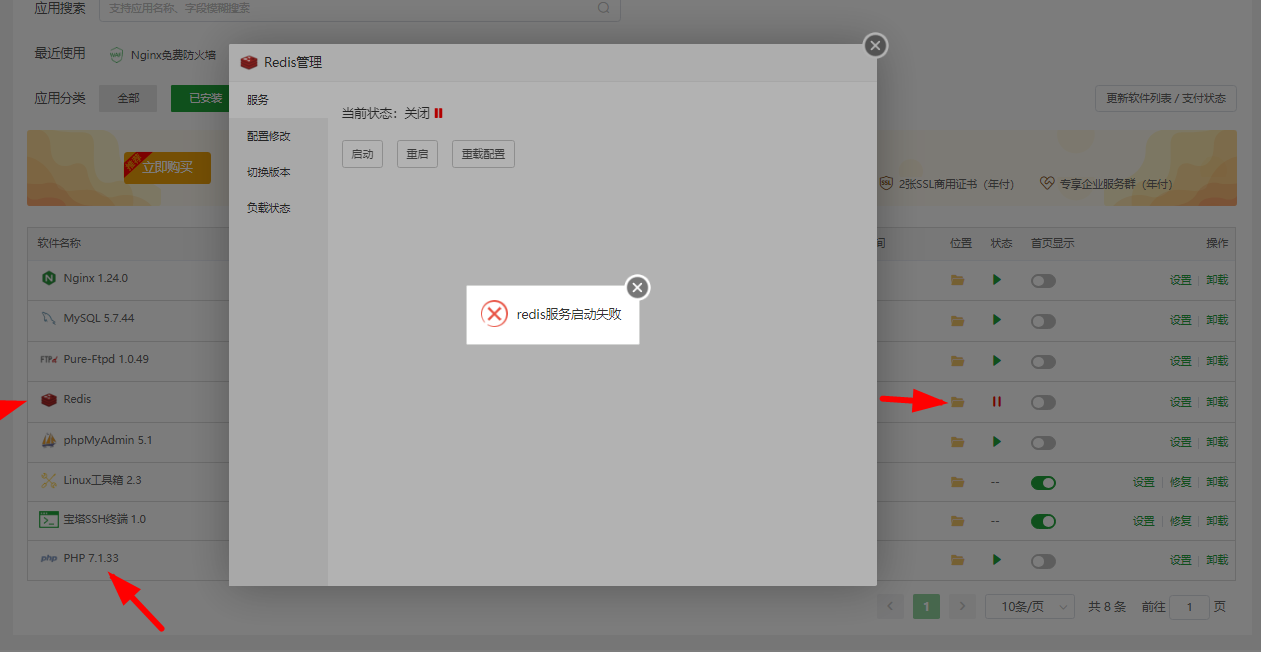Image resolution: width=1261 pixels, height=652 pixels.
Task: Switch to the 切换版本 tab
Action: [278, 172]
